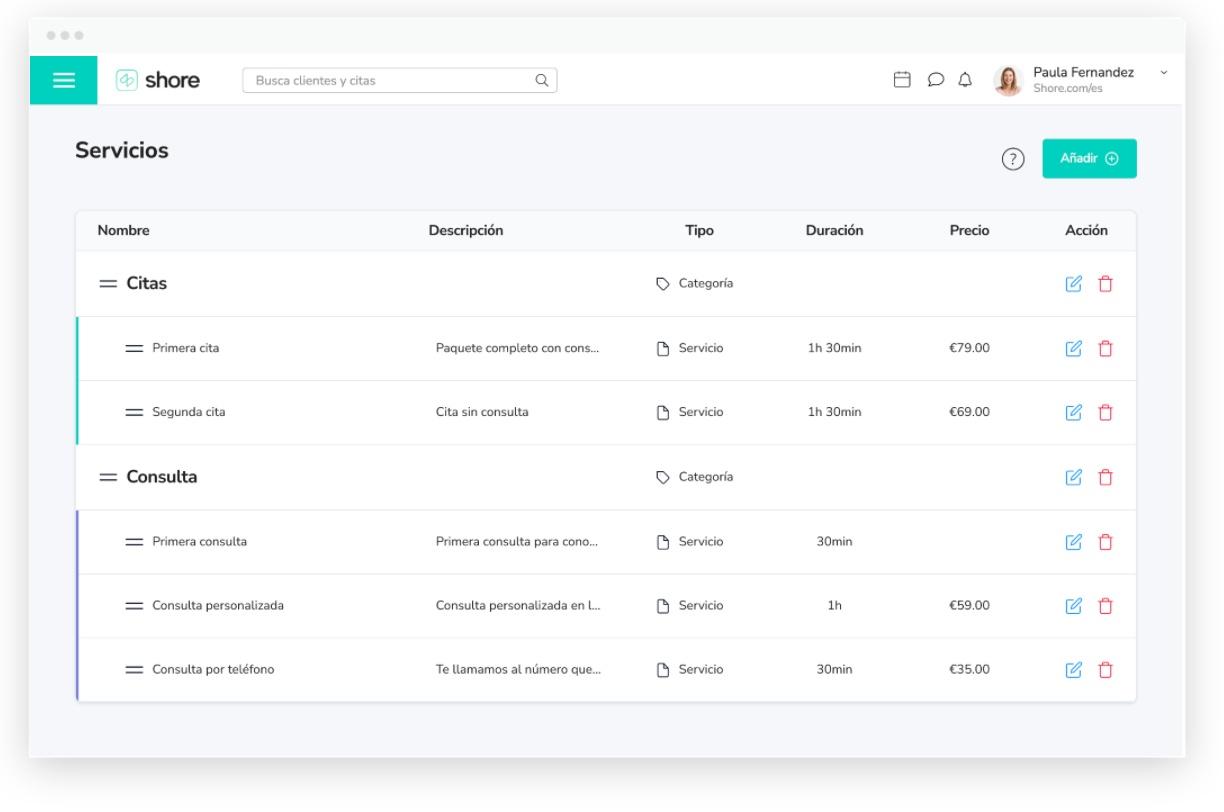Click the Precio column header
The image size is (1224, 812).
pos(969,231)
